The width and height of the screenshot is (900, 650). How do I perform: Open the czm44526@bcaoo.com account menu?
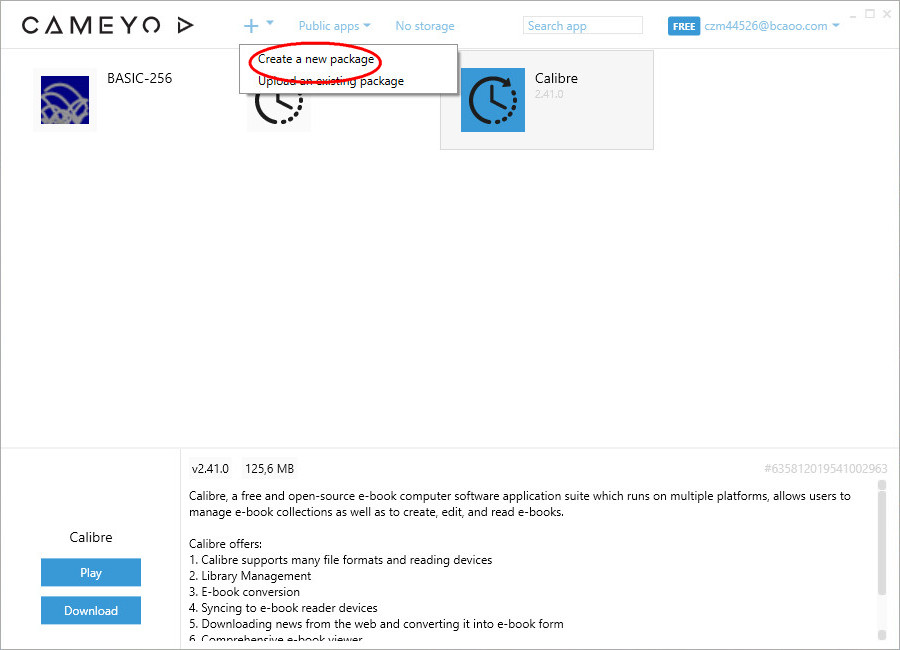(x=771, y=26)
